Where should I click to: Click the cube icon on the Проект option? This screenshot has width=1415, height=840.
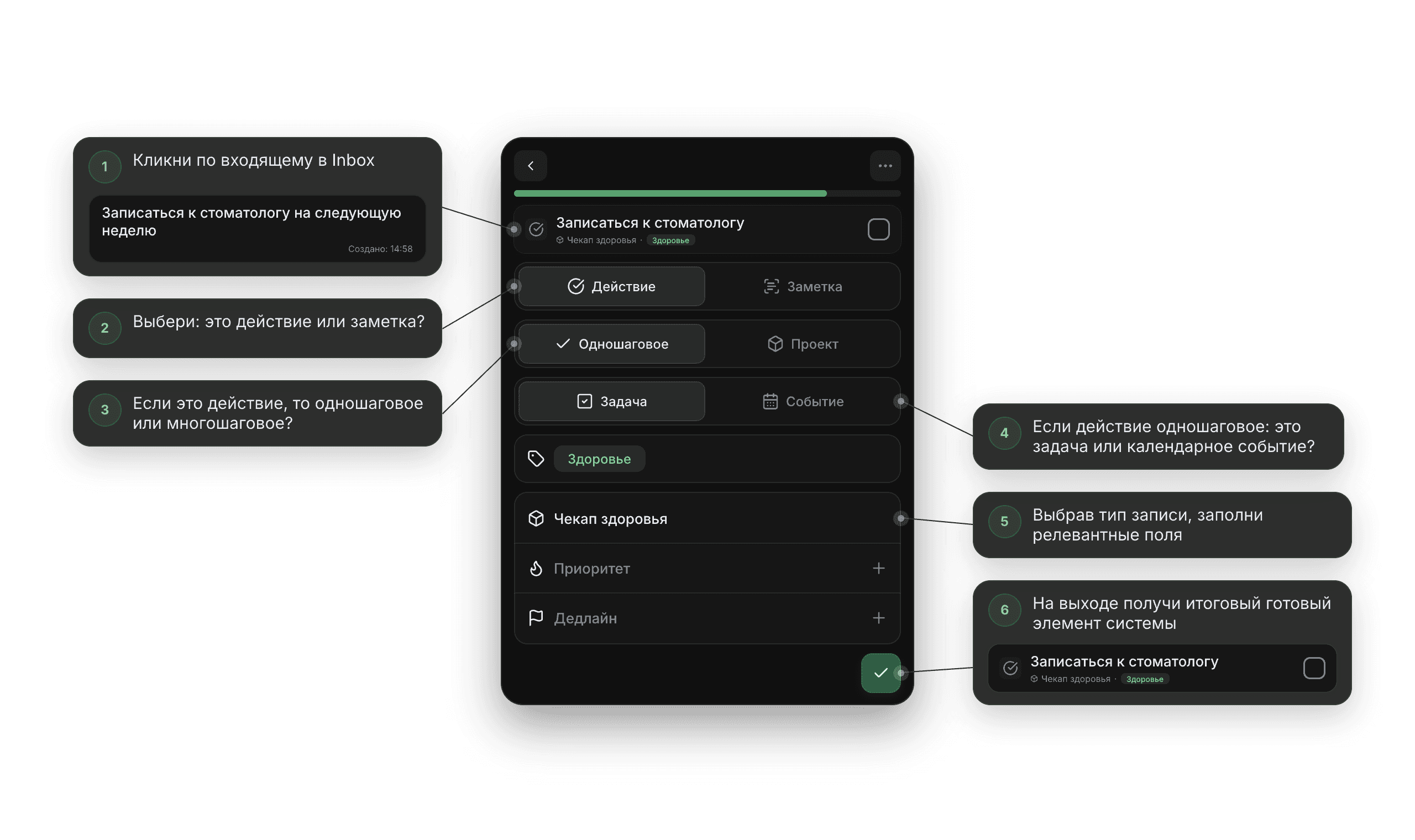(775, 344)
